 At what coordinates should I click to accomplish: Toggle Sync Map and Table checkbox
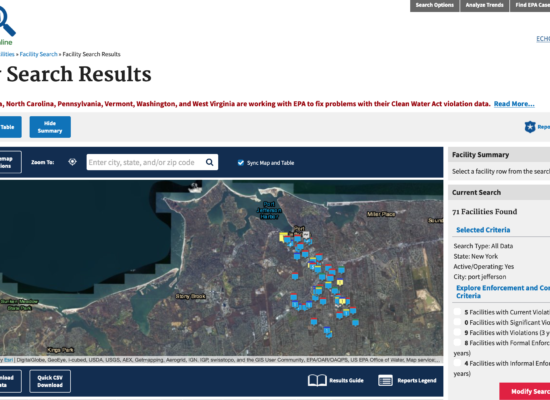click(241, 162)
